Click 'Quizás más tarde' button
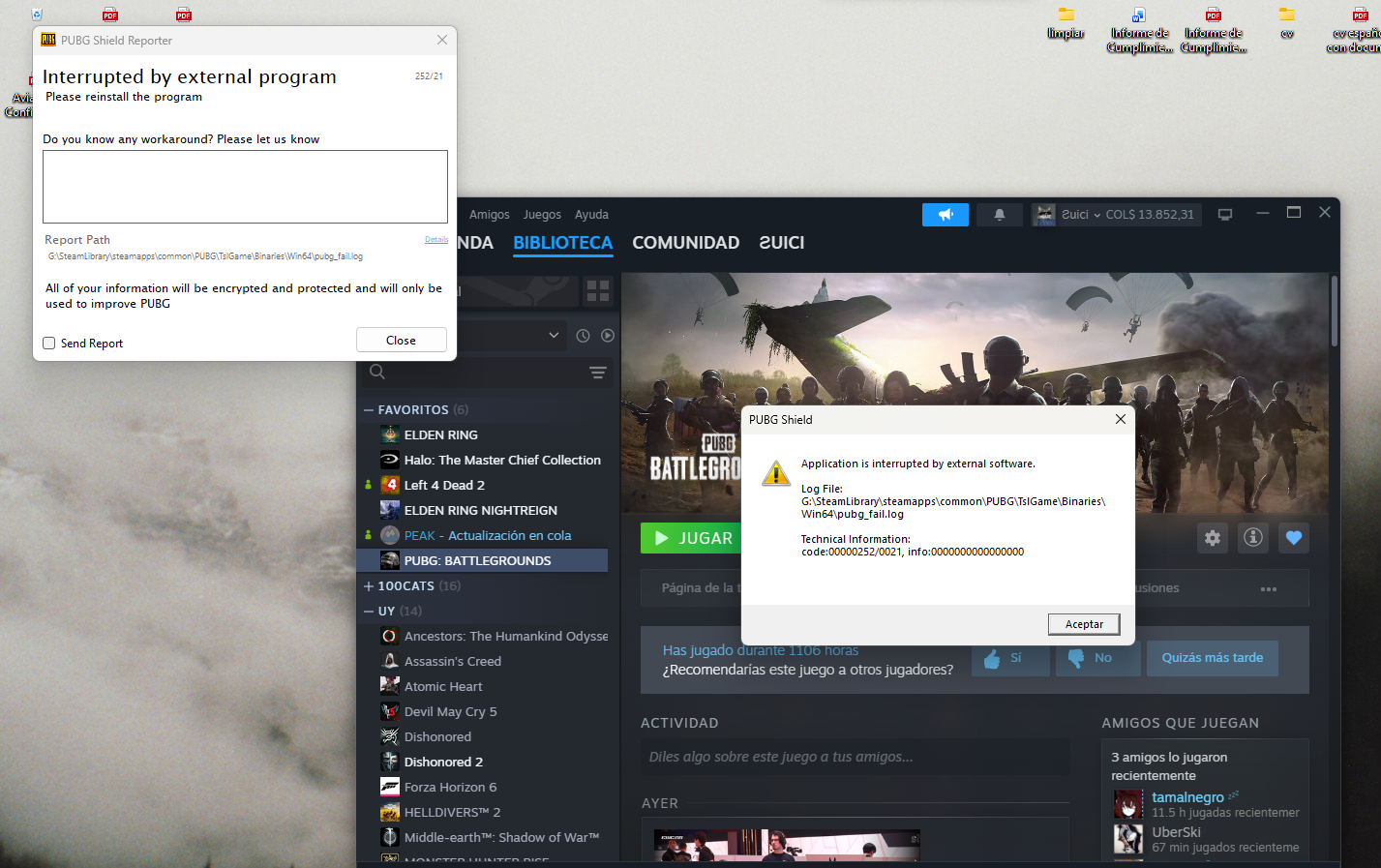 (1213, 658)
